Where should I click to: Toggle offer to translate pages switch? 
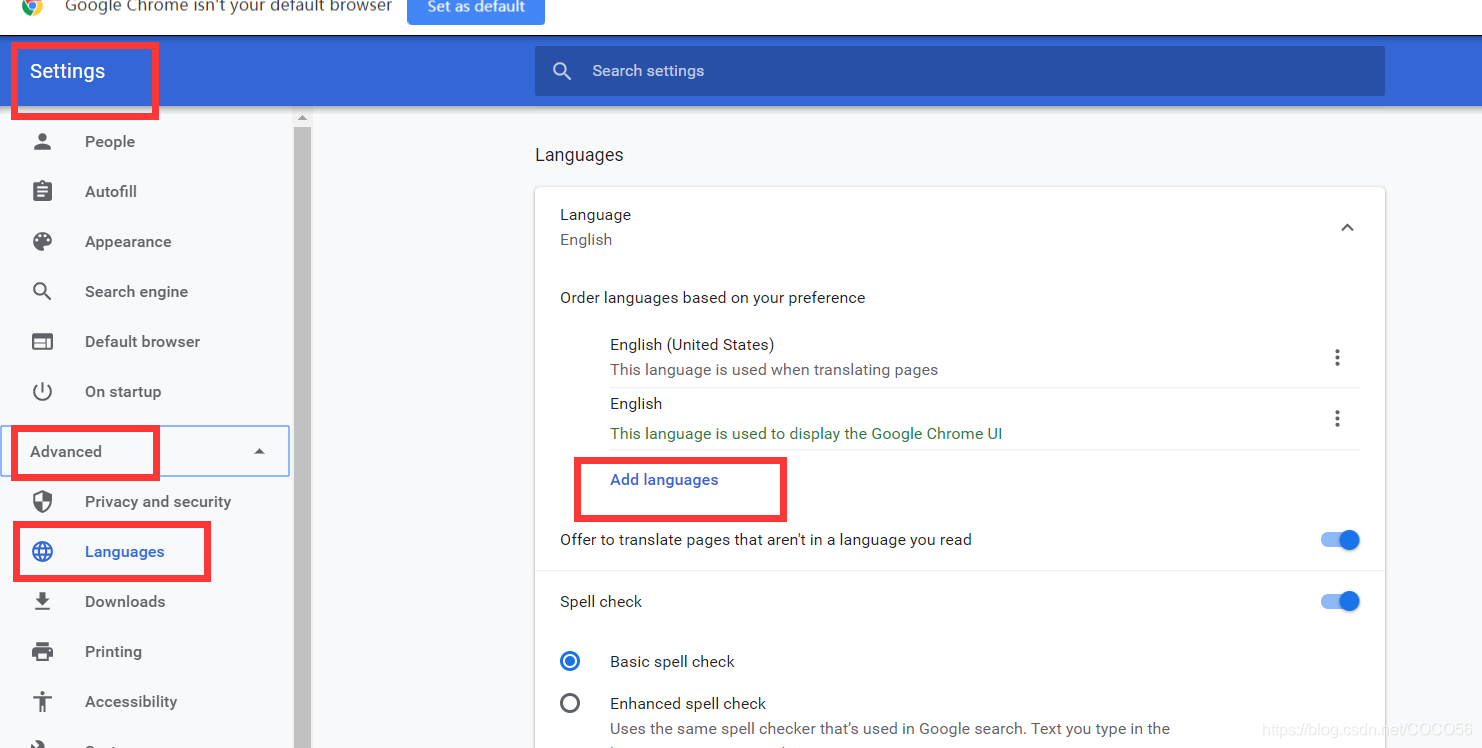coord(1340,540)
